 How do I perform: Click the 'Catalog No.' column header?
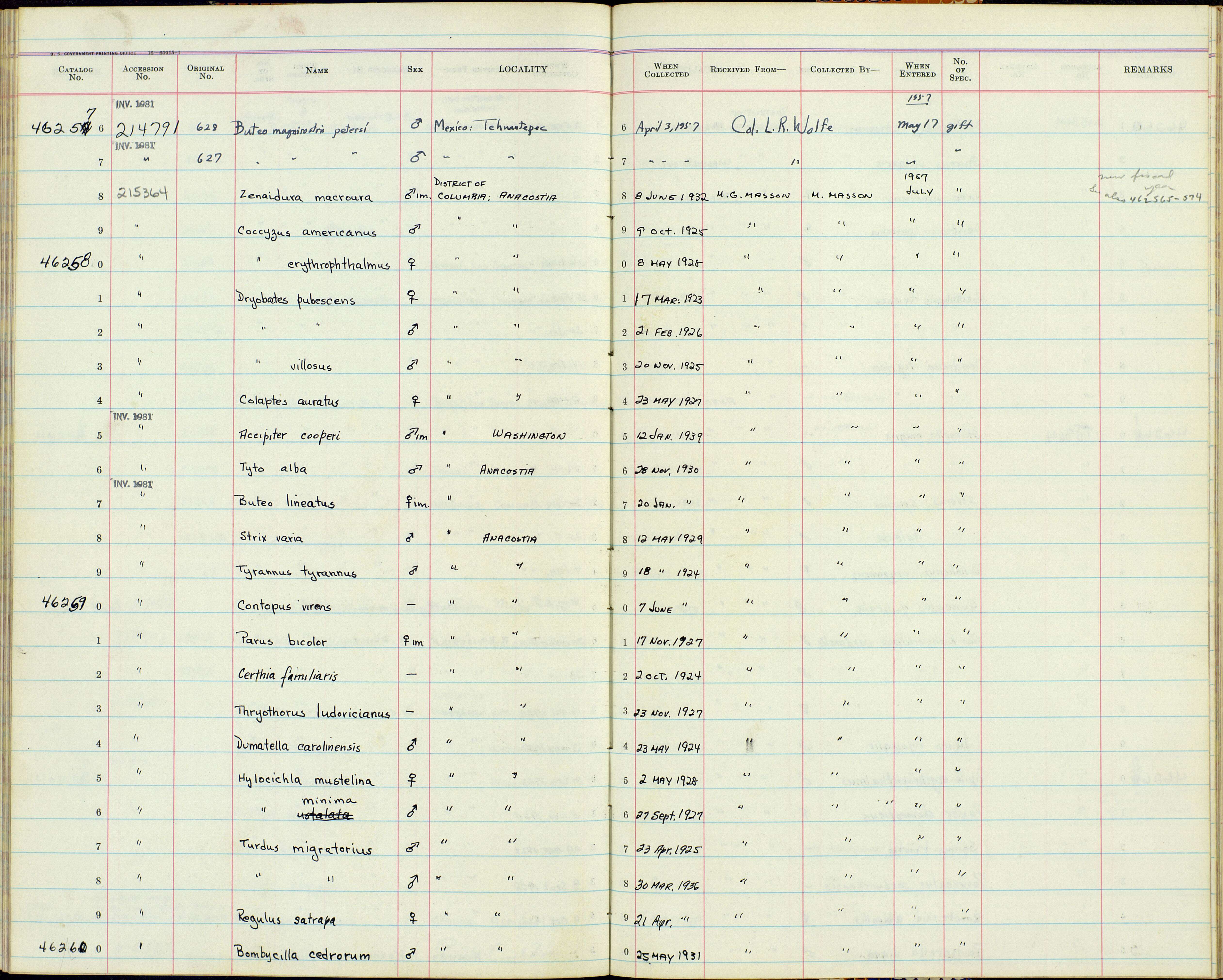coord(75,73)
